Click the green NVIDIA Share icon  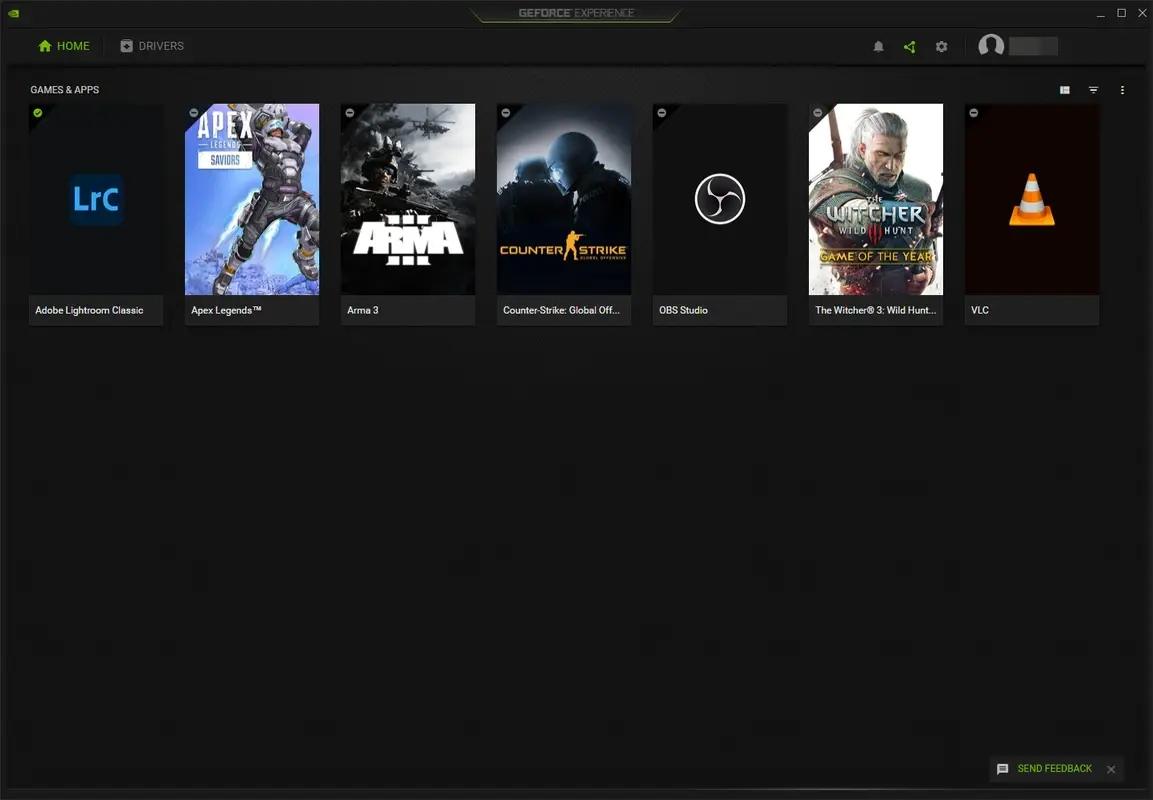coord(909,46)
